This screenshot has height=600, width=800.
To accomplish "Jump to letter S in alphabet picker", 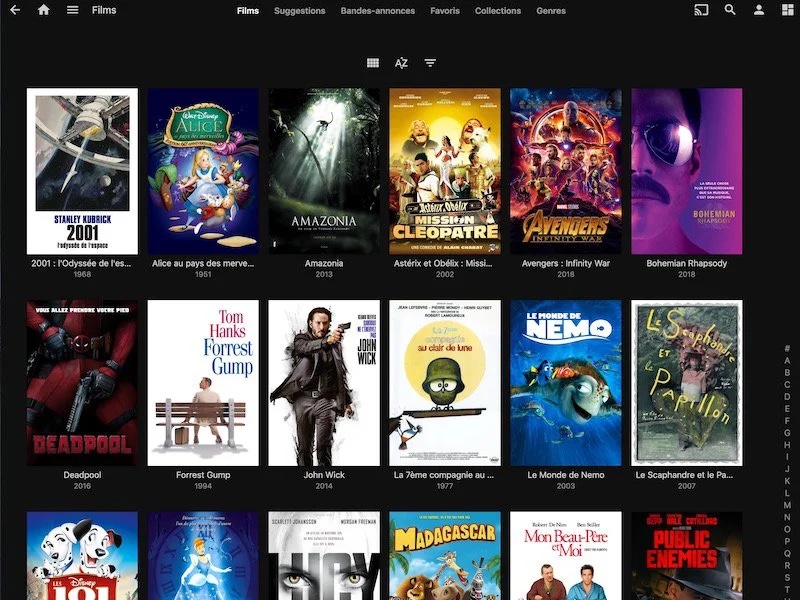I will (787, 577).
